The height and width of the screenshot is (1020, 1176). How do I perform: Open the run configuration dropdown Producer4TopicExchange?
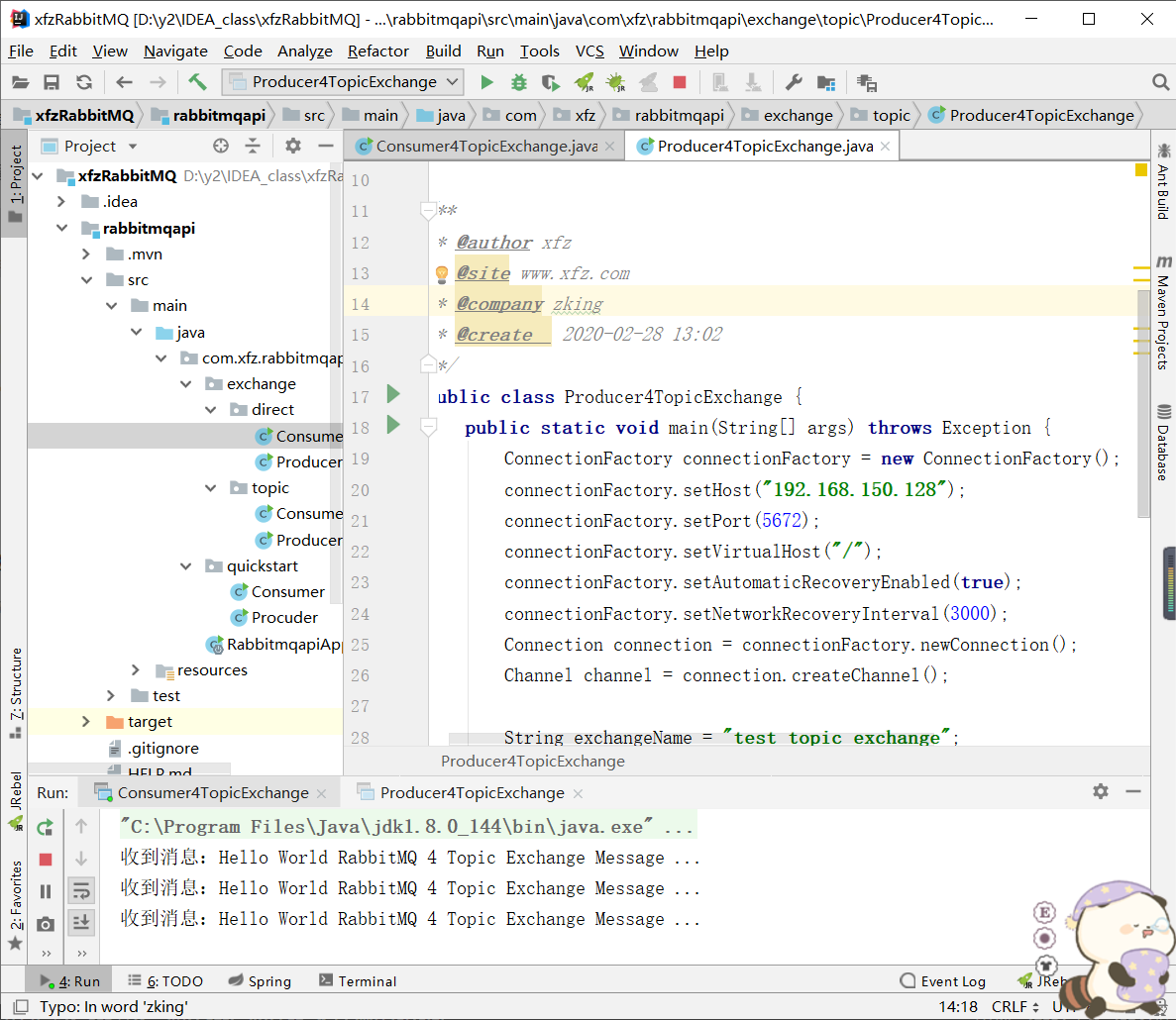342,81
